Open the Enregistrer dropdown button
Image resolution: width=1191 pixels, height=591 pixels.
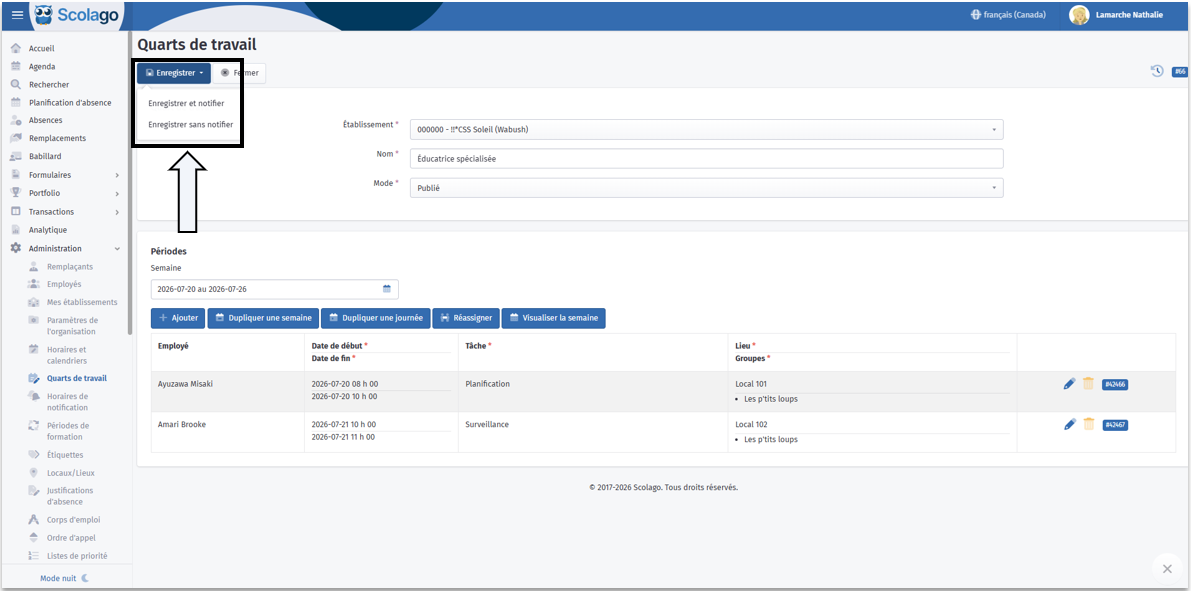174,73
